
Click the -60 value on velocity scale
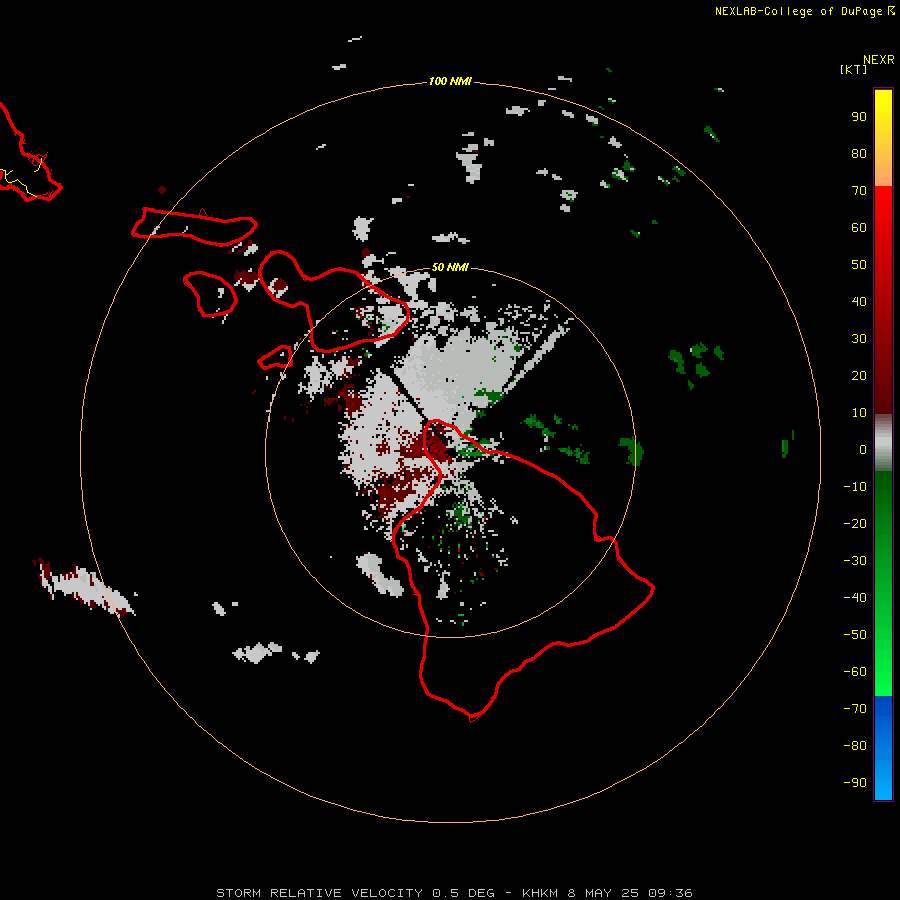(x=855, y=672)
